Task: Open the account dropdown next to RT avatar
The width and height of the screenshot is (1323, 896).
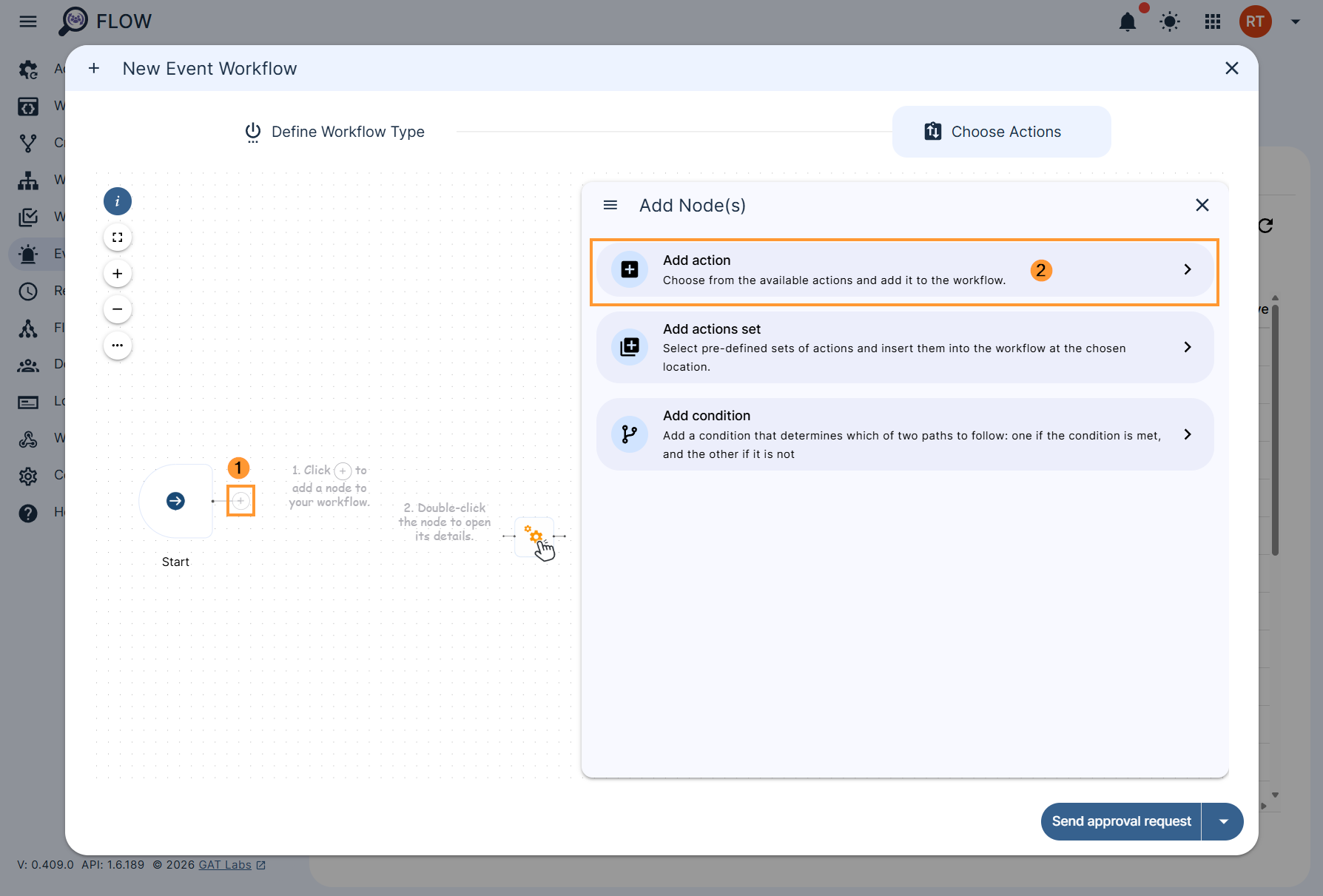Action: [x=1296, y=21]
